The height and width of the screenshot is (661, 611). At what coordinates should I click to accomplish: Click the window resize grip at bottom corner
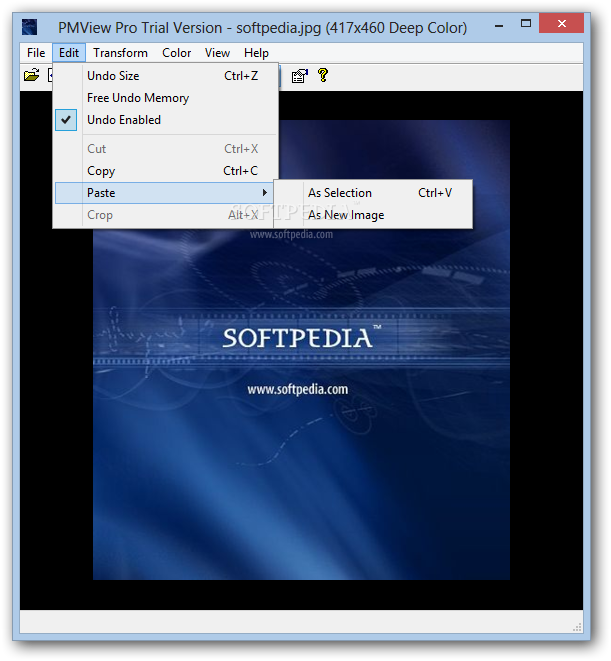click(x=577, y=627)
